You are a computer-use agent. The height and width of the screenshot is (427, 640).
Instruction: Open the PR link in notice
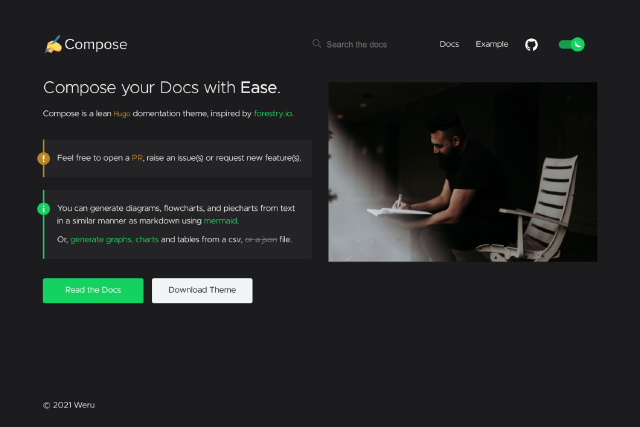pyautogui.click(x=137, y=158)
